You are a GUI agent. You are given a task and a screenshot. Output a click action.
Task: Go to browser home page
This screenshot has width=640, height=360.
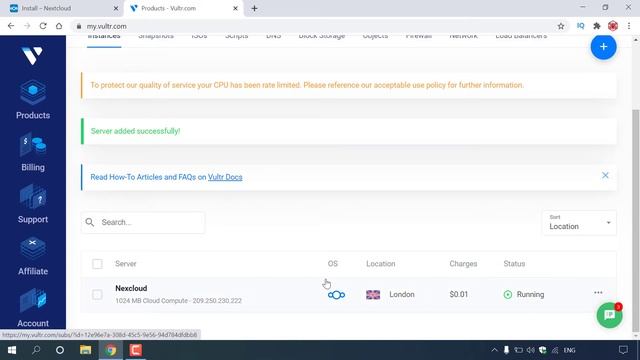(59, 26)
